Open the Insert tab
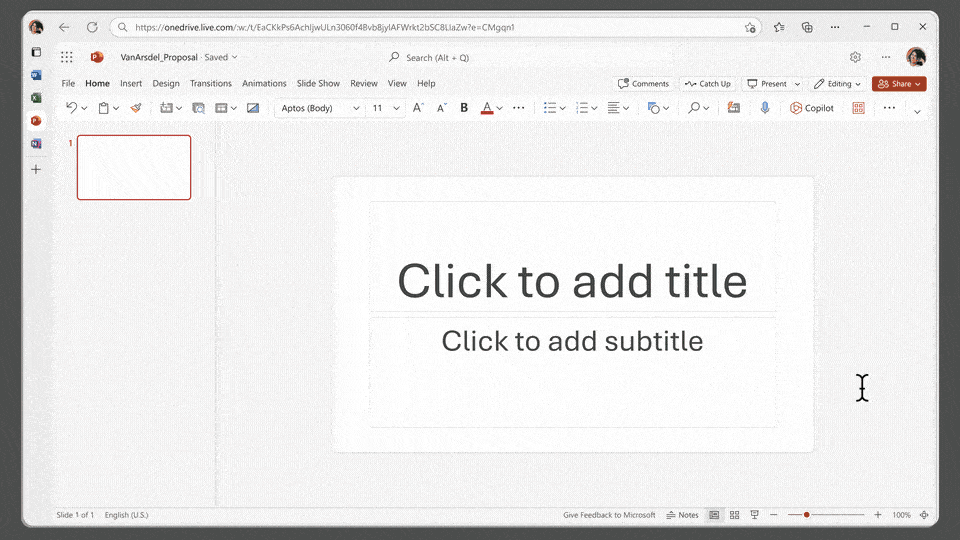The image size is (960, 540). 131,84
